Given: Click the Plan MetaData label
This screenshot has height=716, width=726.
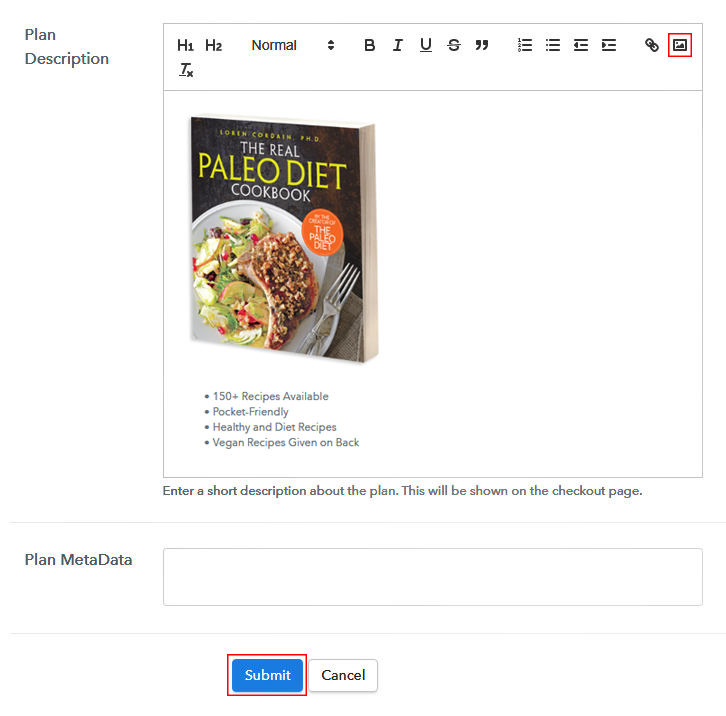Looking at the screenshot, I should [78, 559].
